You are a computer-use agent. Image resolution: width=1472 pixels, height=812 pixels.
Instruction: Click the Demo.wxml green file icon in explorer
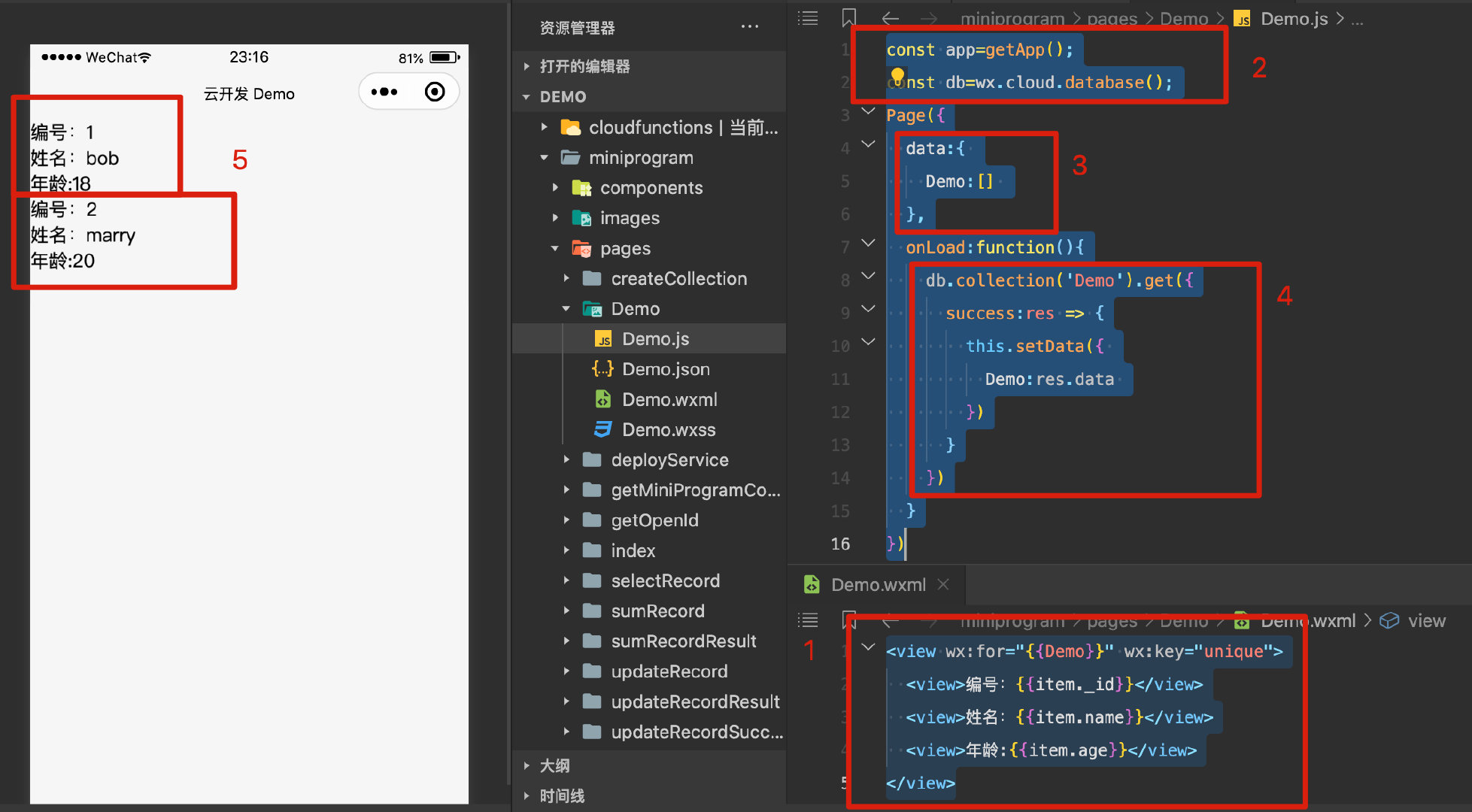click(x=603, y=399)
